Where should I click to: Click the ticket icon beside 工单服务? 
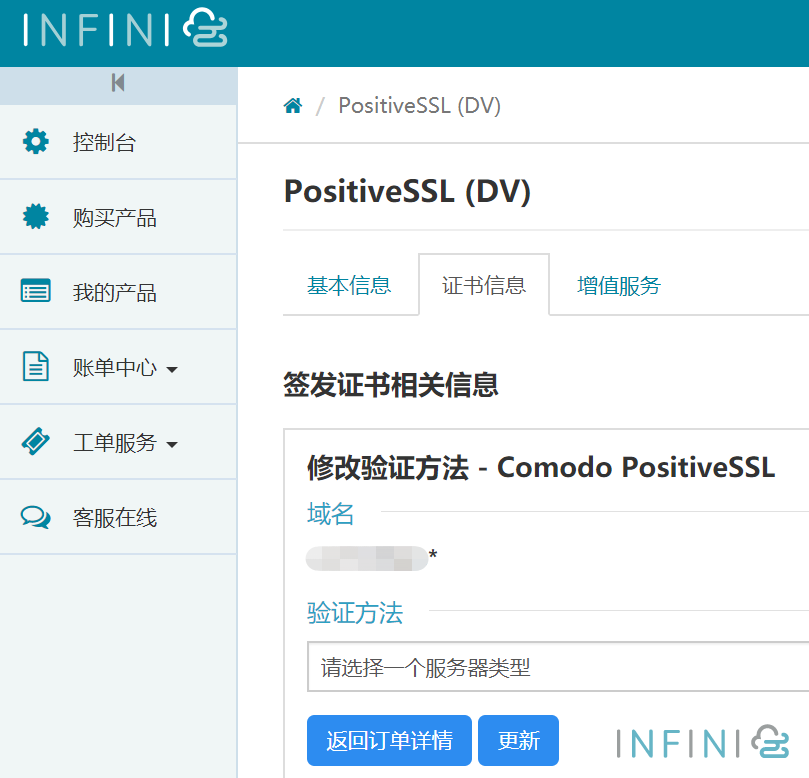point(36,442)
